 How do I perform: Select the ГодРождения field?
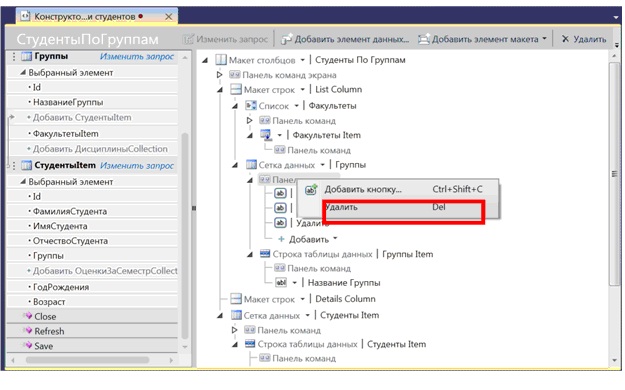pyautogui.click(x=61, y=287)
